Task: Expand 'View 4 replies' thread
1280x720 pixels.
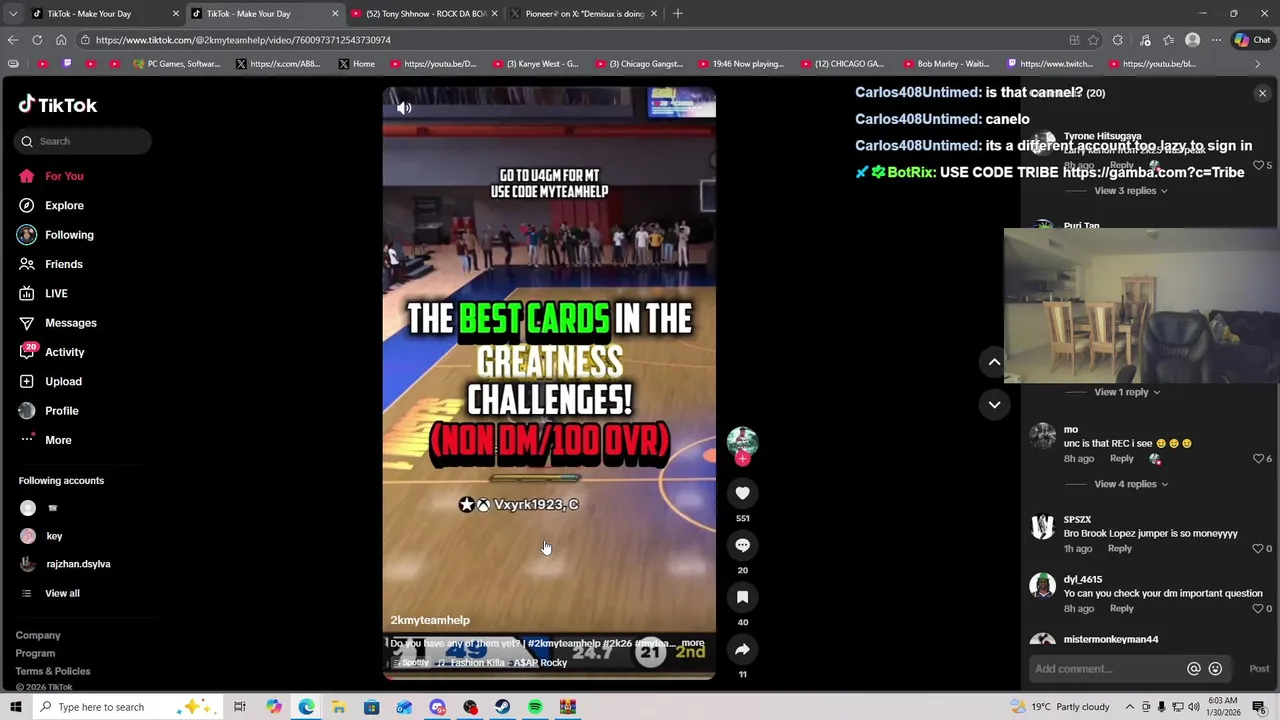Action: pyautogui.click(x=1130, y=484)
